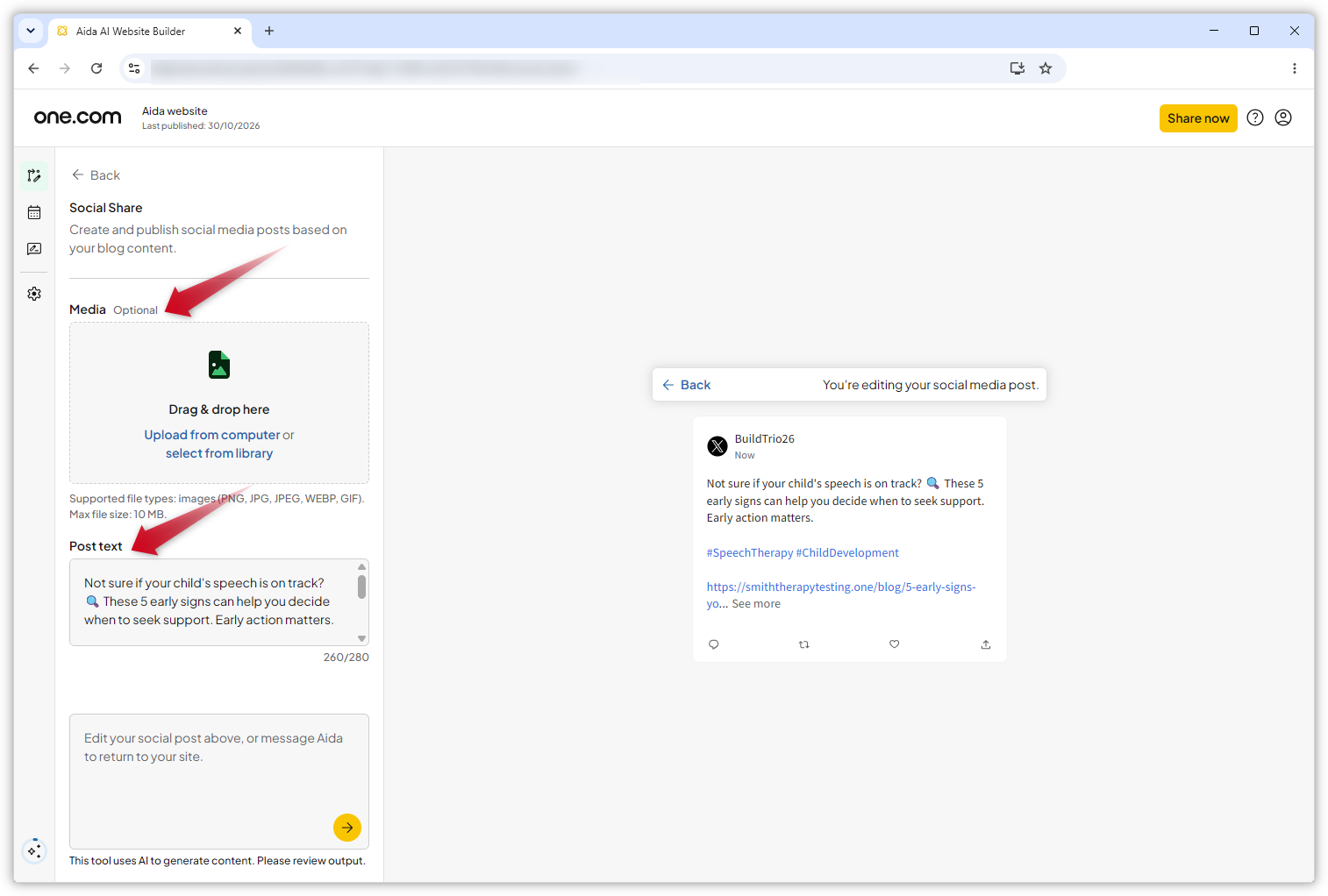Click the Aida message input box

pos(219,781)
